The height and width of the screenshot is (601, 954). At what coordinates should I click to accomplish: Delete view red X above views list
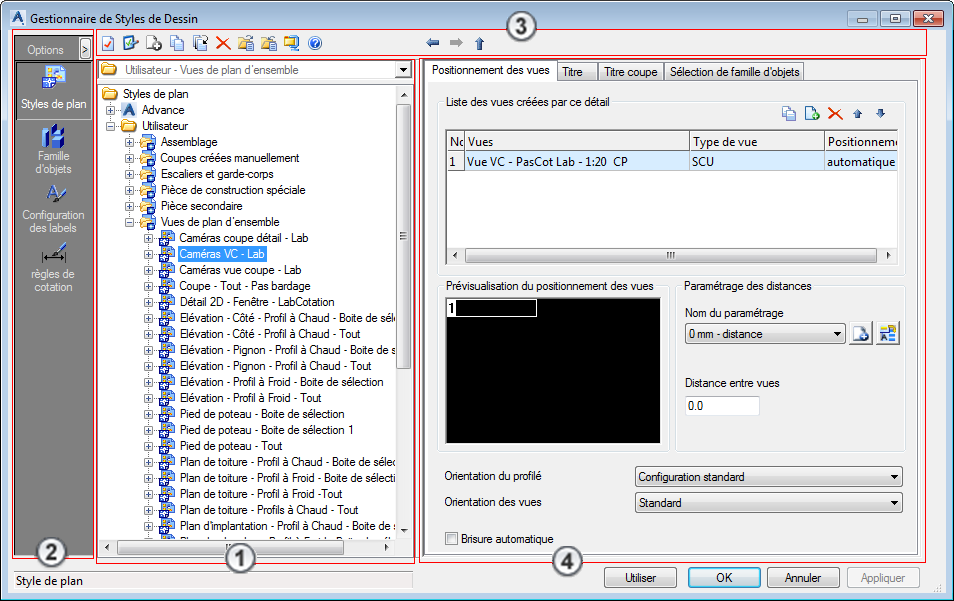(835, 114)
